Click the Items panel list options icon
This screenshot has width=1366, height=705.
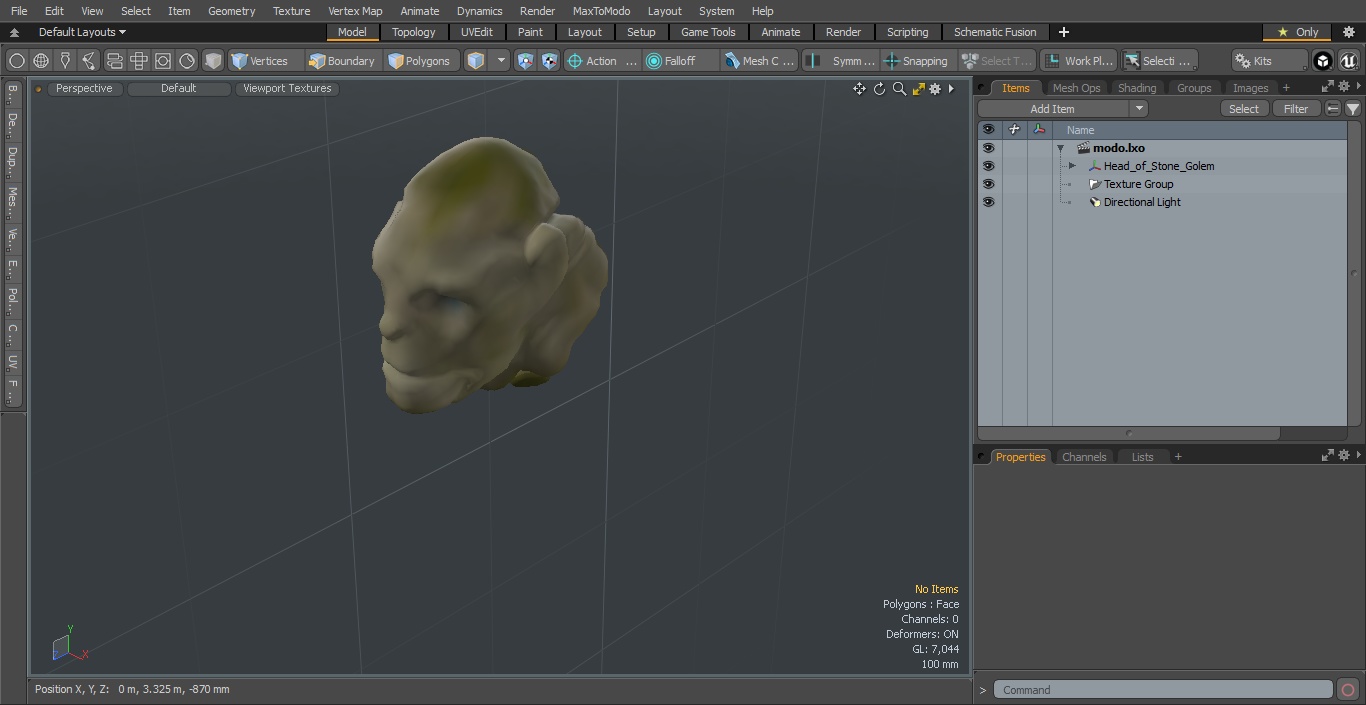click(1333, 109)
